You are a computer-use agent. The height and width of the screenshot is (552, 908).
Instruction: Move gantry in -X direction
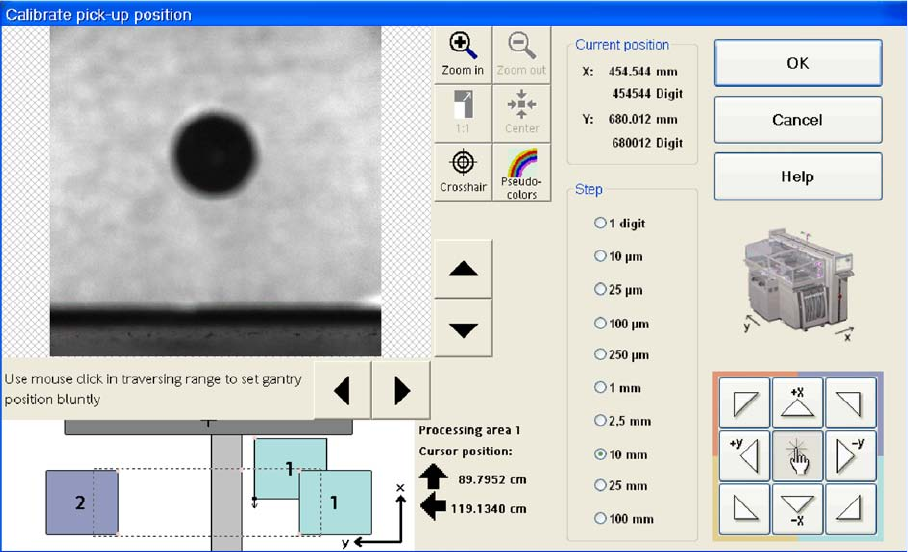(796, 508)
